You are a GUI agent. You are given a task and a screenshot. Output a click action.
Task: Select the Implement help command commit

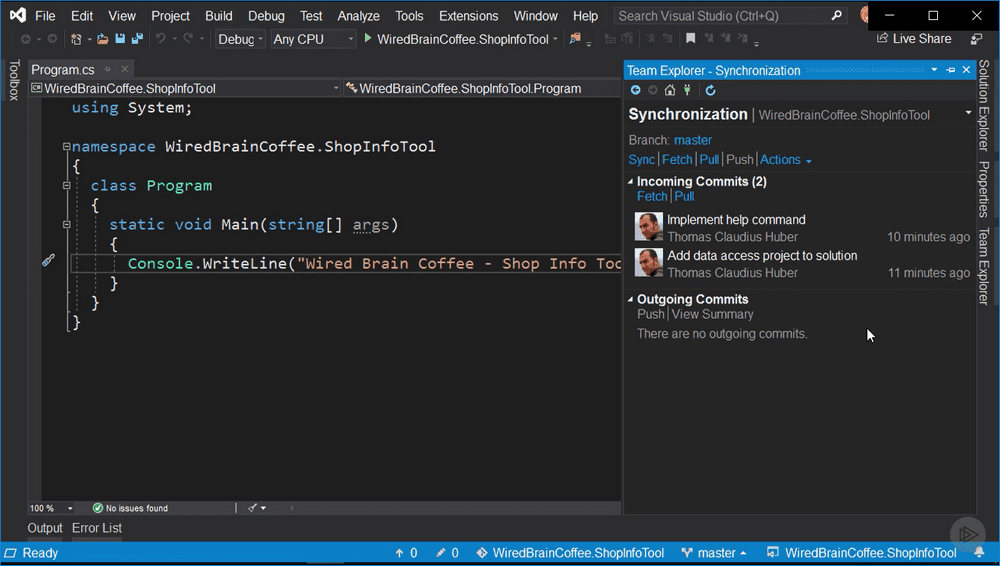tap(802, 228)
